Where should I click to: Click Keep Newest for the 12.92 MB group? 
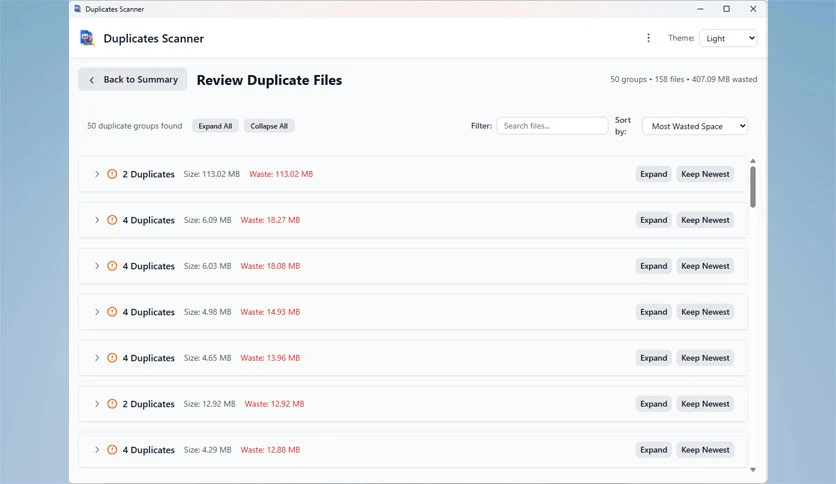coord(705,404)
